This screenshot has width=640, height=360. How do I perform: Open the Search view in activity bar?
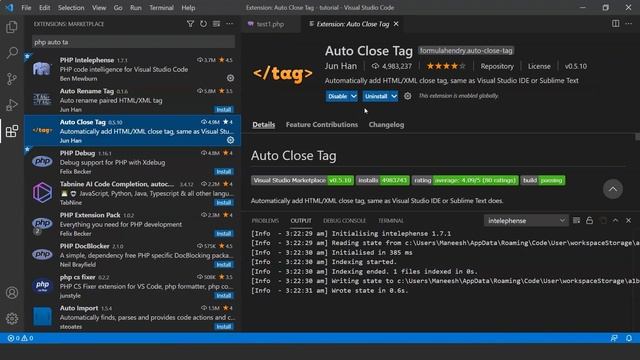12,53
